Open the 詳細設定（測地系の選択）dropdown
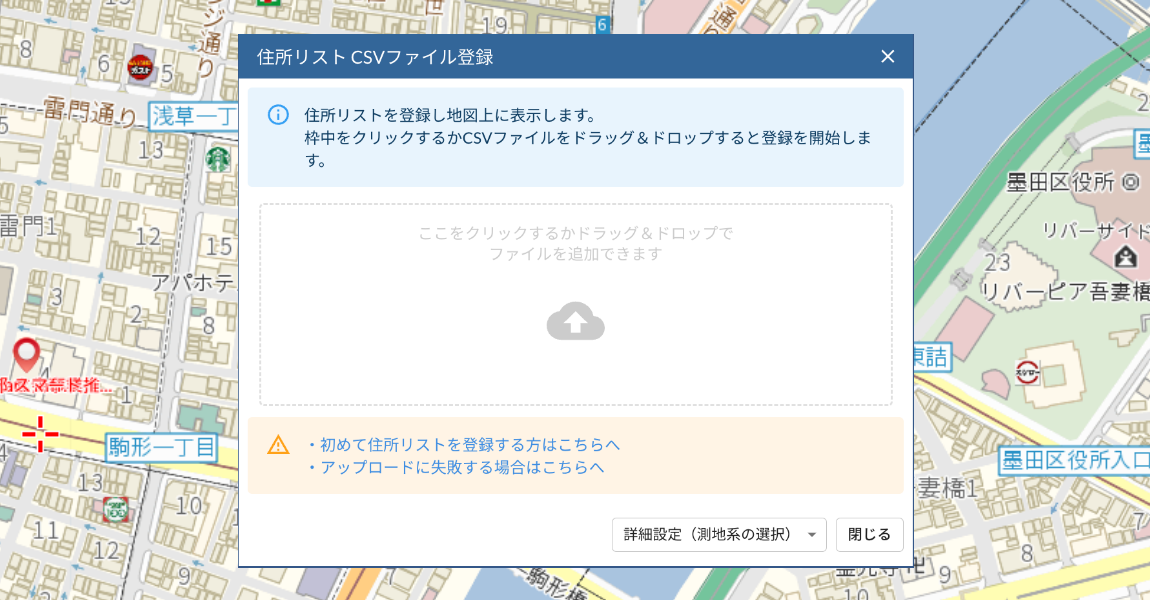This screenshot has width=1150, height=600. [718, 534]
